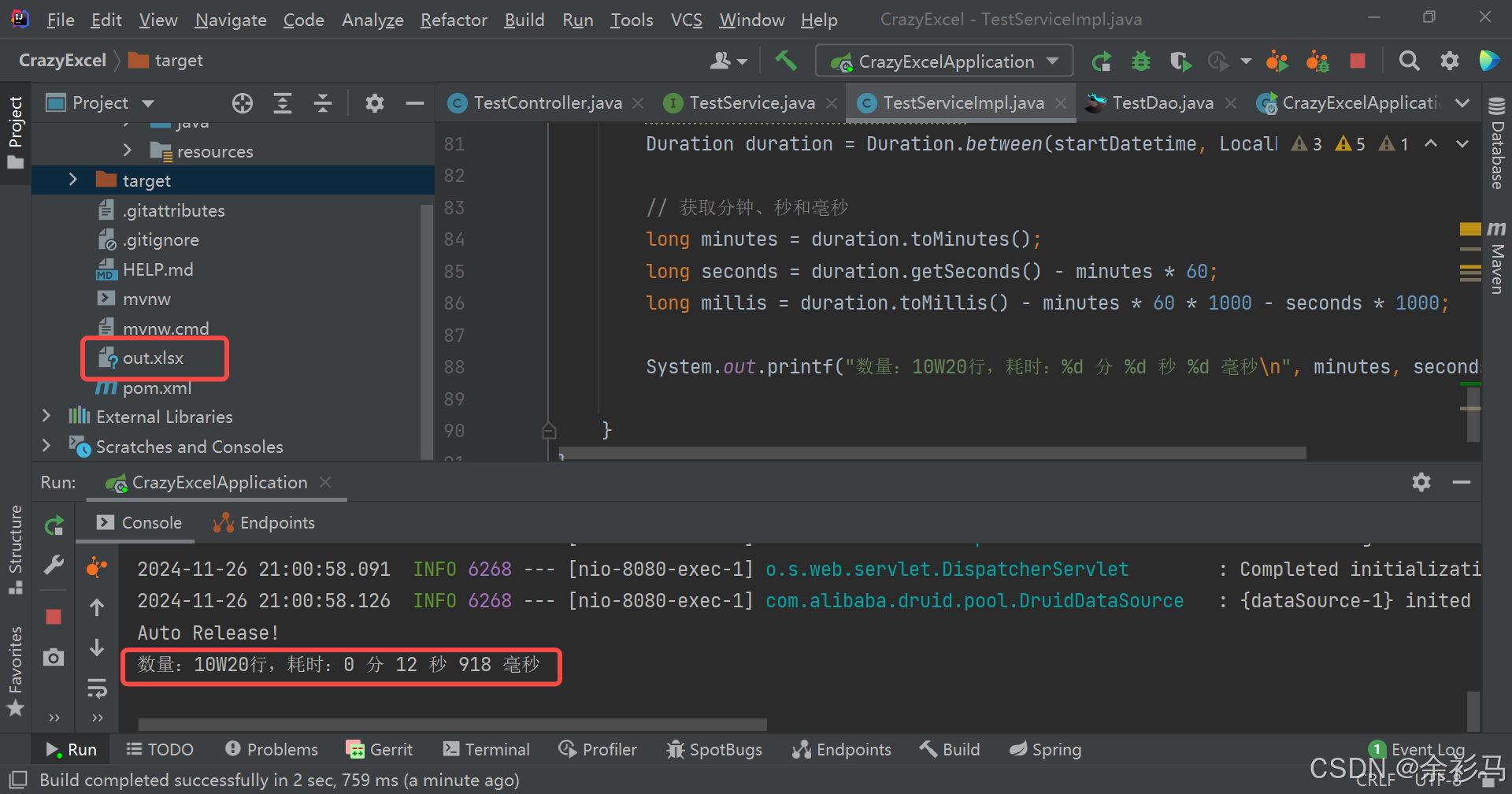
Task: Hide the Project panel with minus icon
Action: click(415, 103)
